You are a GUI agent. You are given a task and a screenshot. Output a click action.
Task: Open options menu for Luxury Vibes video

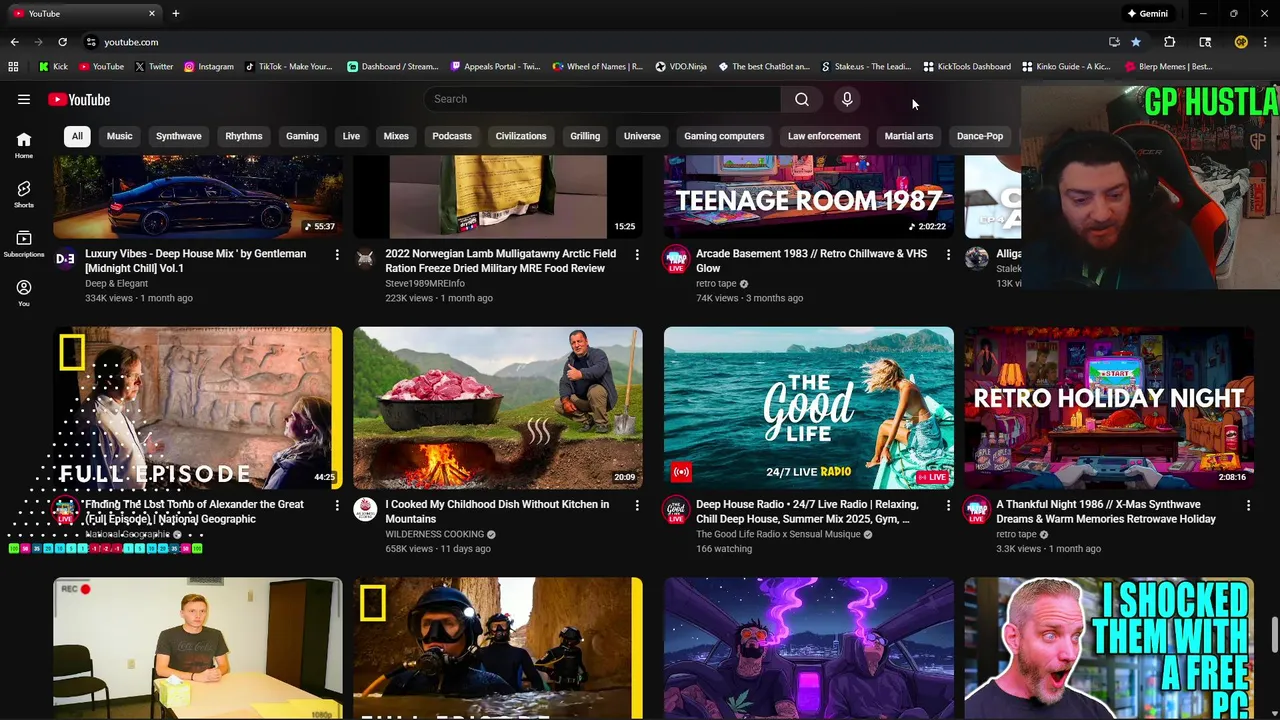click(x=337, y=255)
